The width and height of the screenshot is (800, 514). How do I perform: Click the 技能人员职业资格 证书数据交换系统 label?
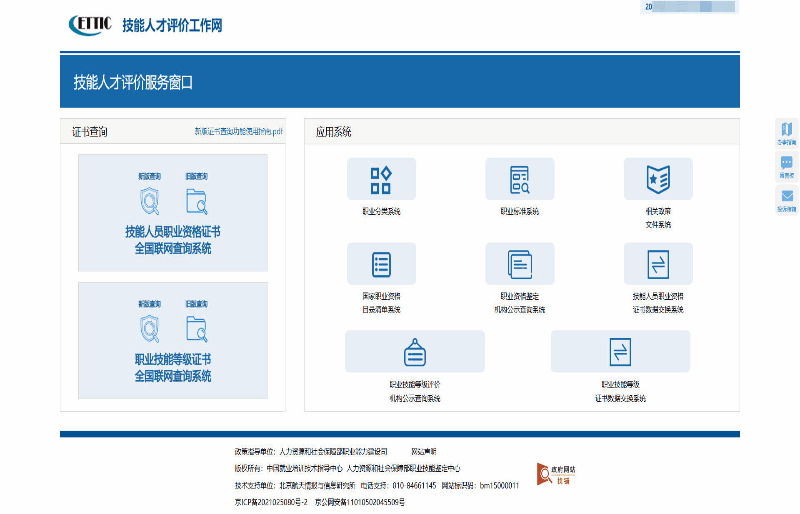tap(658, 303)
